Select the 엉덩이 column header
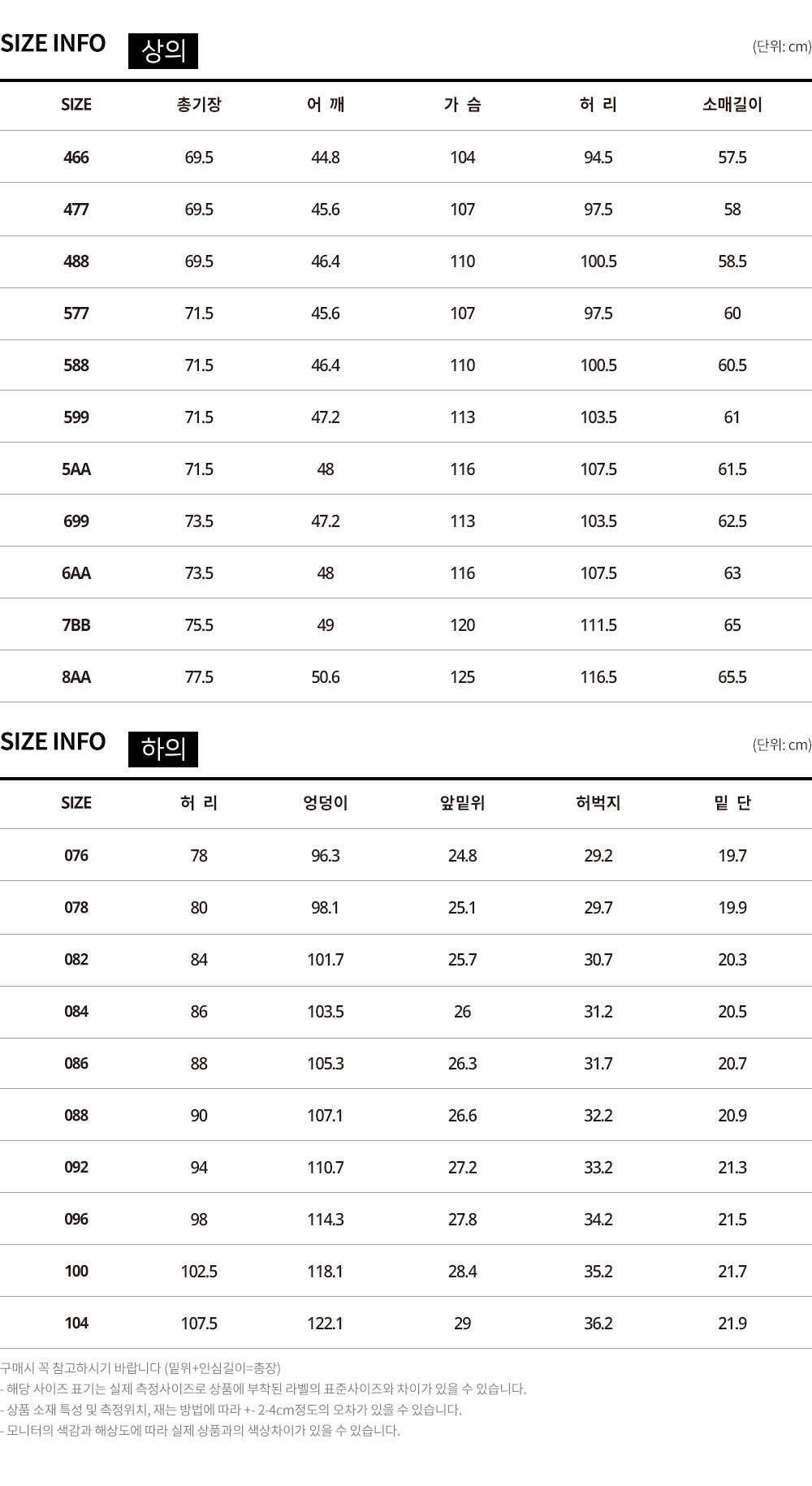Screen dimensions: 812x1486 326,803
